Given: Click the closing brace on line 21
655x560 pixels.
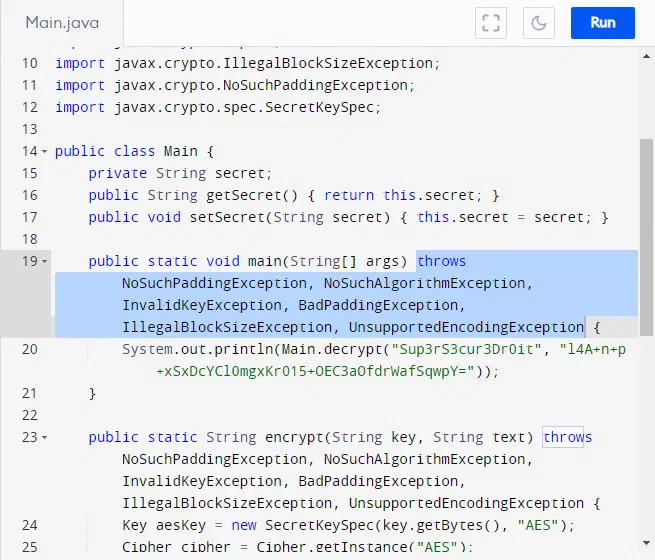Looking at the screenshot, I should [x=92, y=394].
